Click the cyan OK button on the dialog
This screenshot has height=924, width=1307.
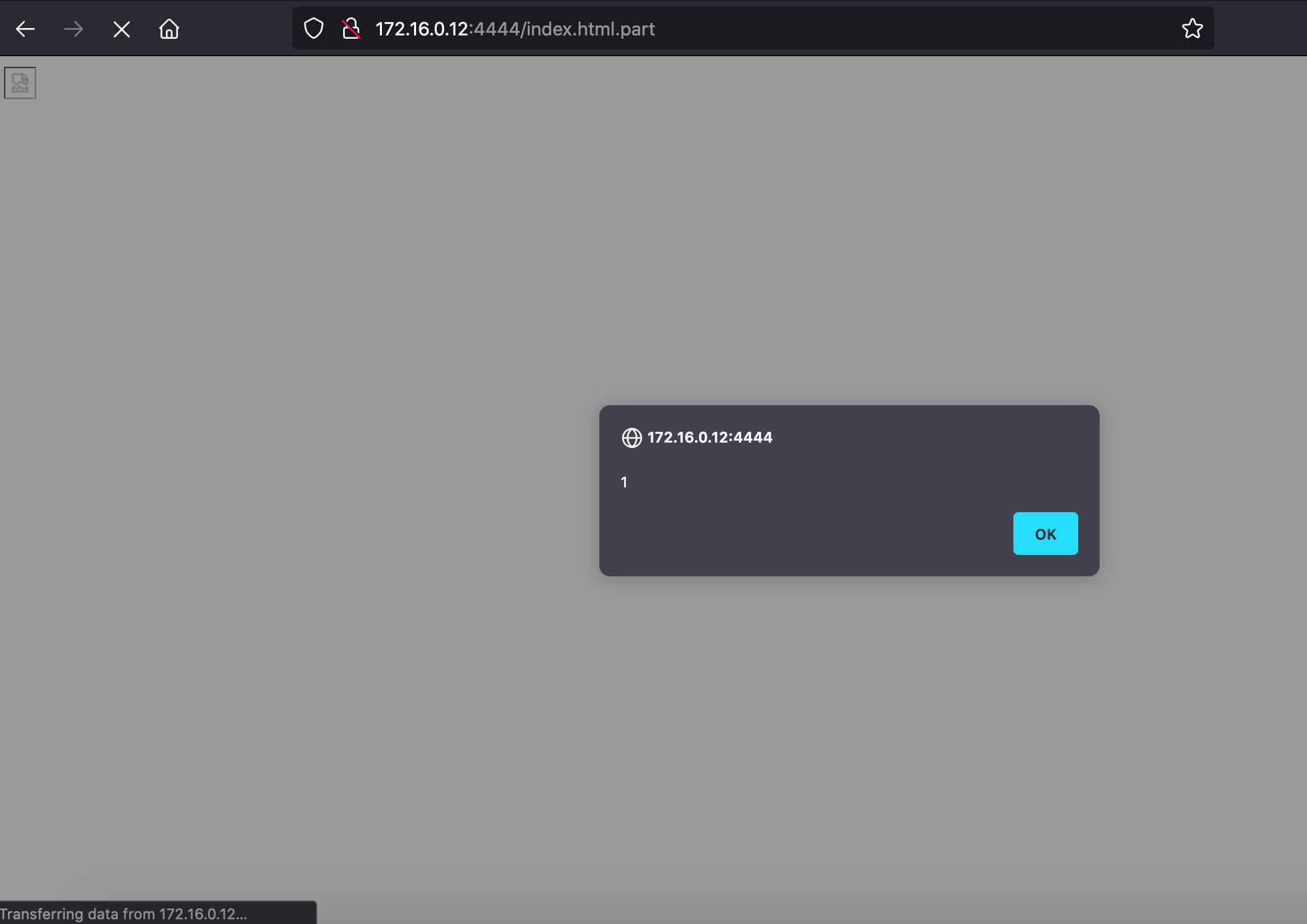[x=1045, y=533]
